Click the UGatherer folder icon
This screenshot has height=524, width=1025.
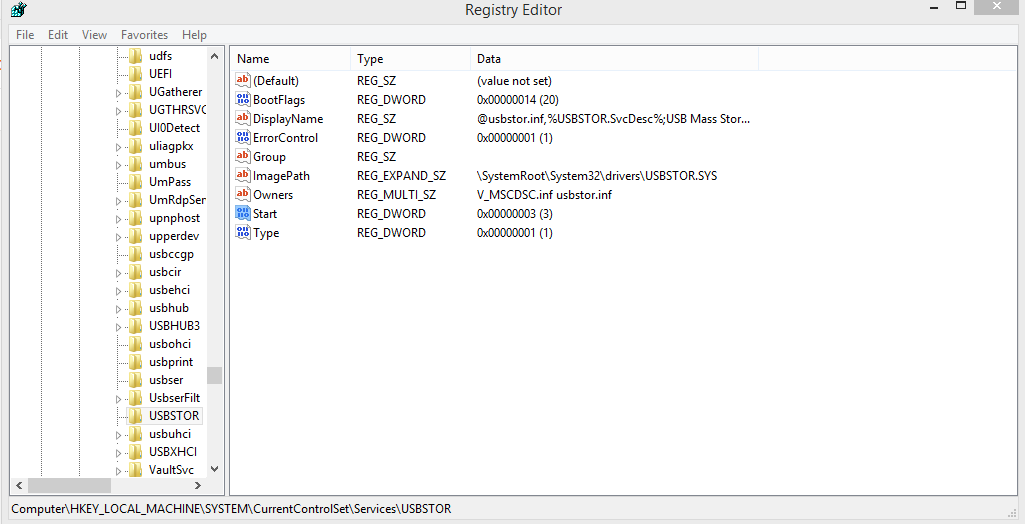pyautogui.click(x=135, y=91)
